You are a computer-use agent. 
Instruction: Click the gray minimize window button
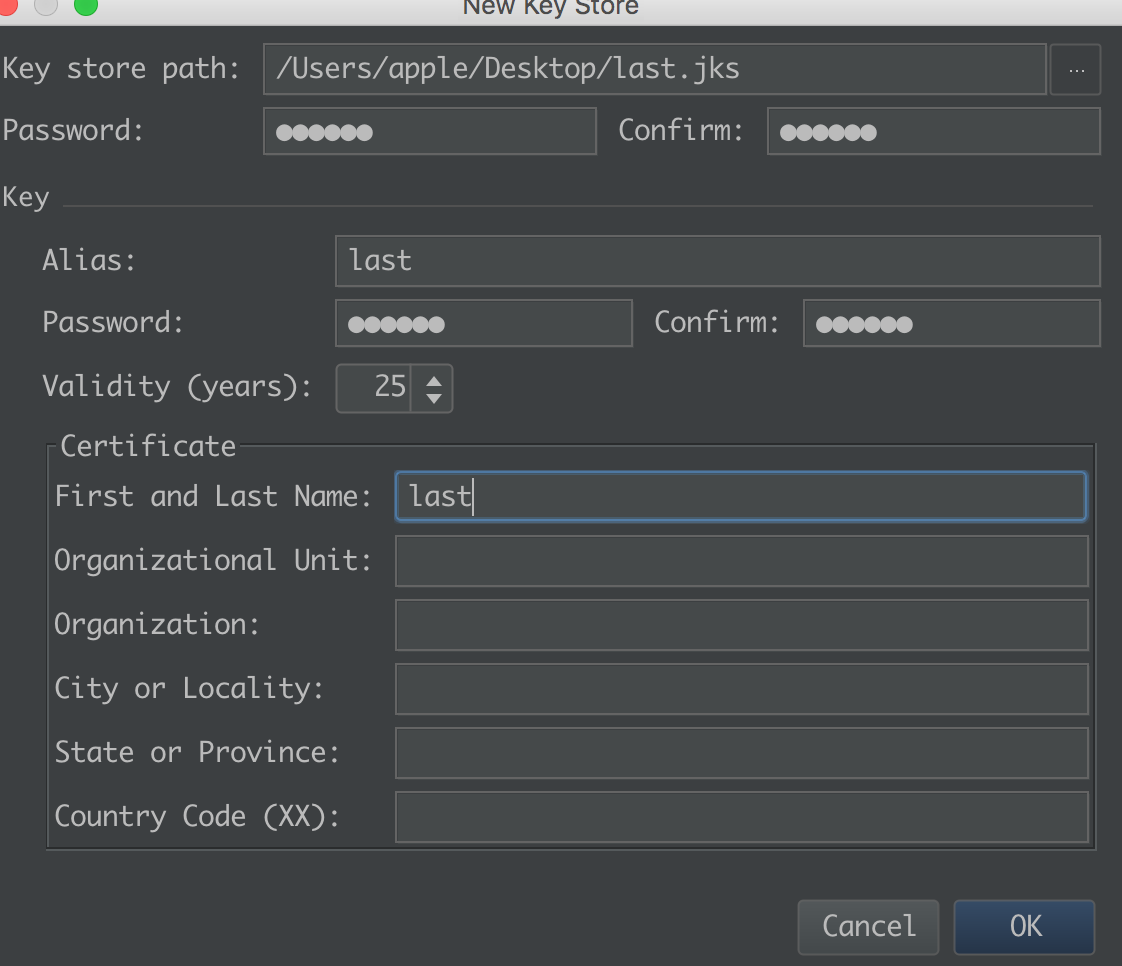(47, 6)
